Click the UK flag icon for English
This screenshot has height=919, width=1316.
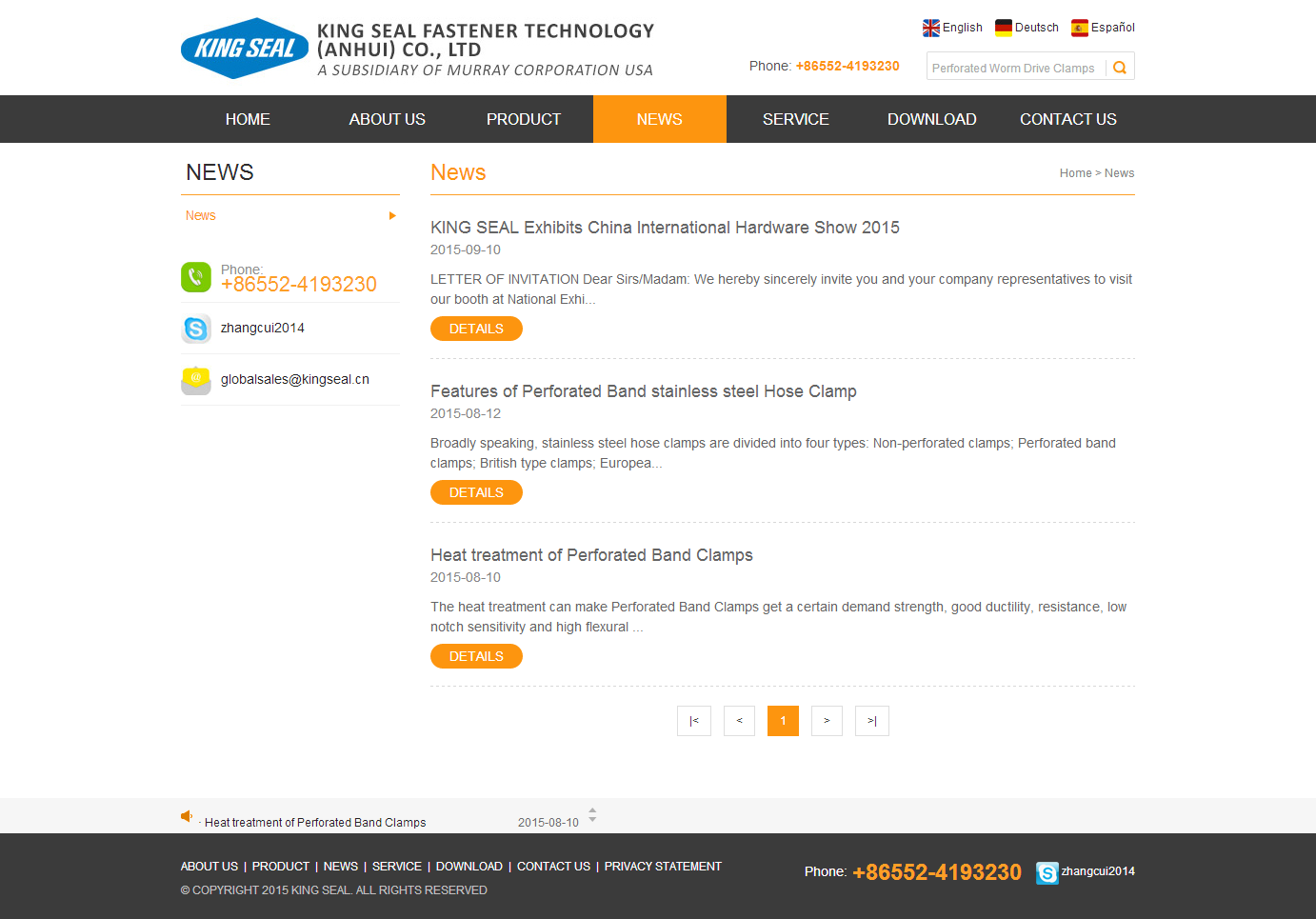tap(931, 28)
